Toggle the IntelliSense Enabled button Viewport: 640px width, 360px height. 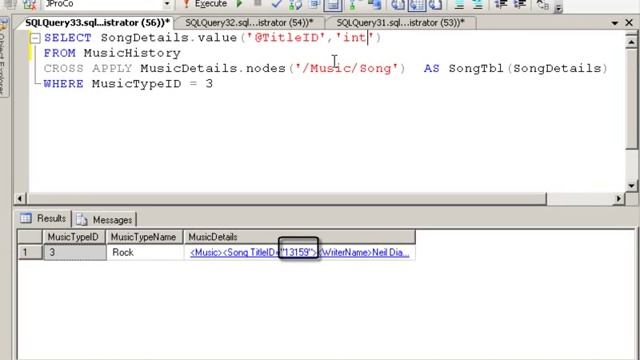(x=333, y=5)
